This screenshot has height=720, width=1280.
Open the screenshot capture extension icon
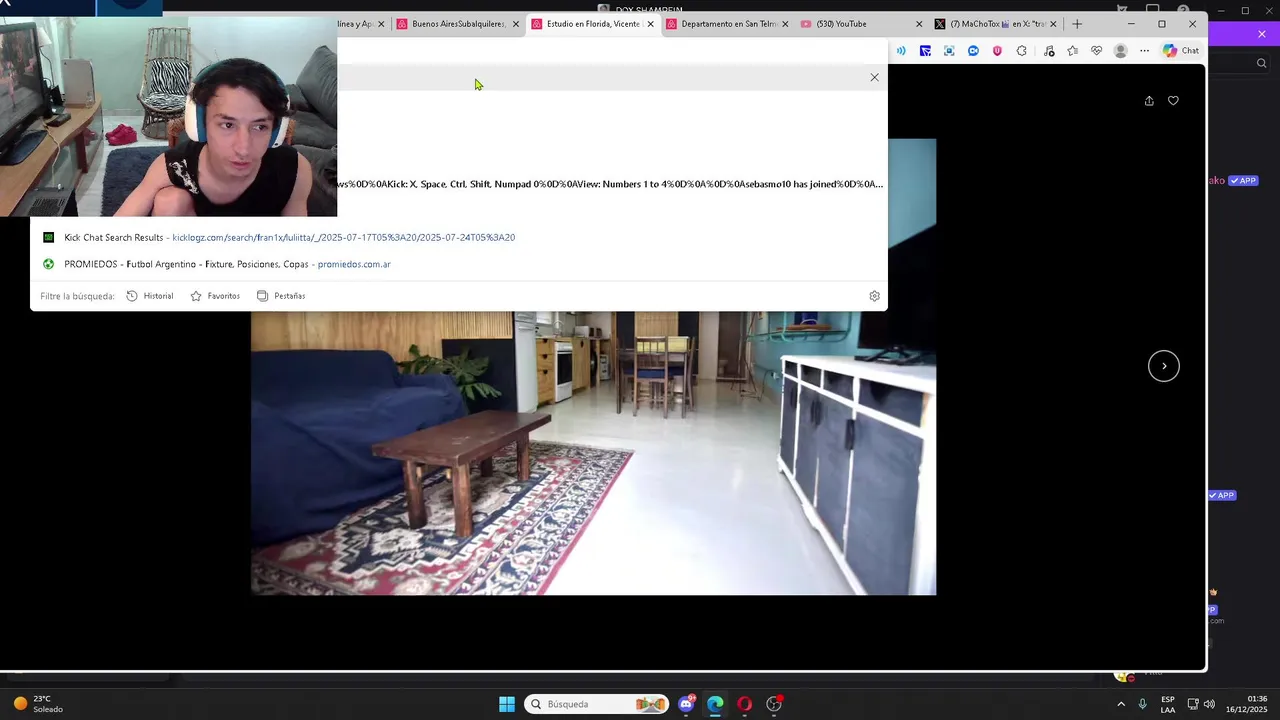pyautogui.click(x=949, y=51)
